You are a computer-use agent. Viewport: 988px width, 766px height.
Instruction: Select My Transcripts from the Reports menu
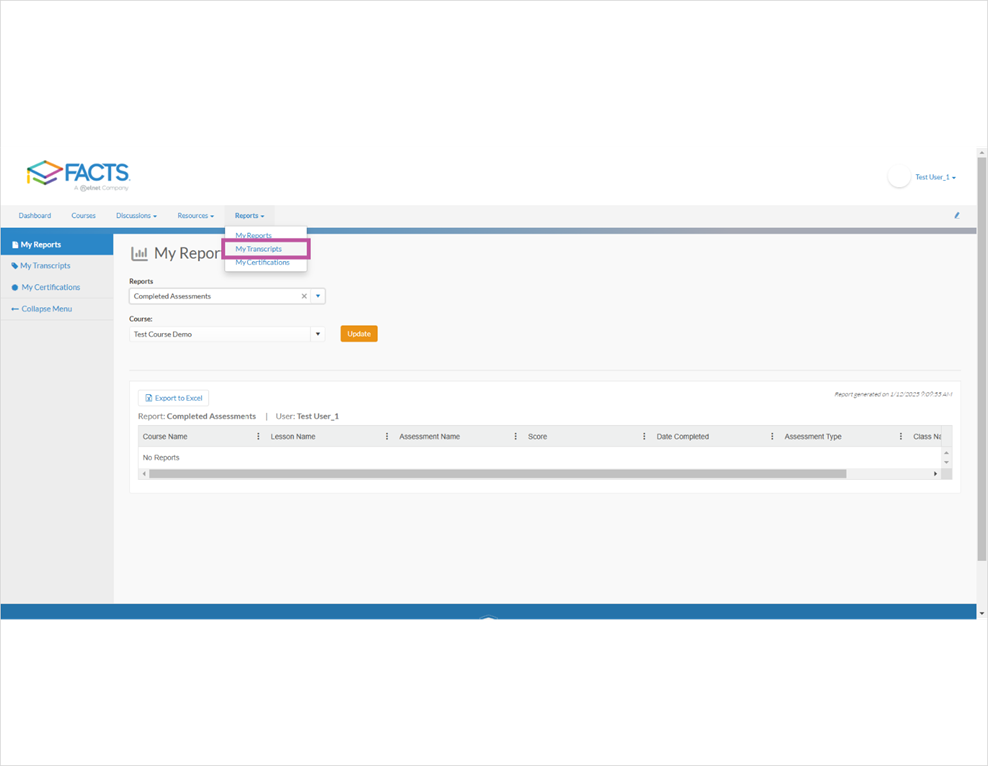click(260, 248)
